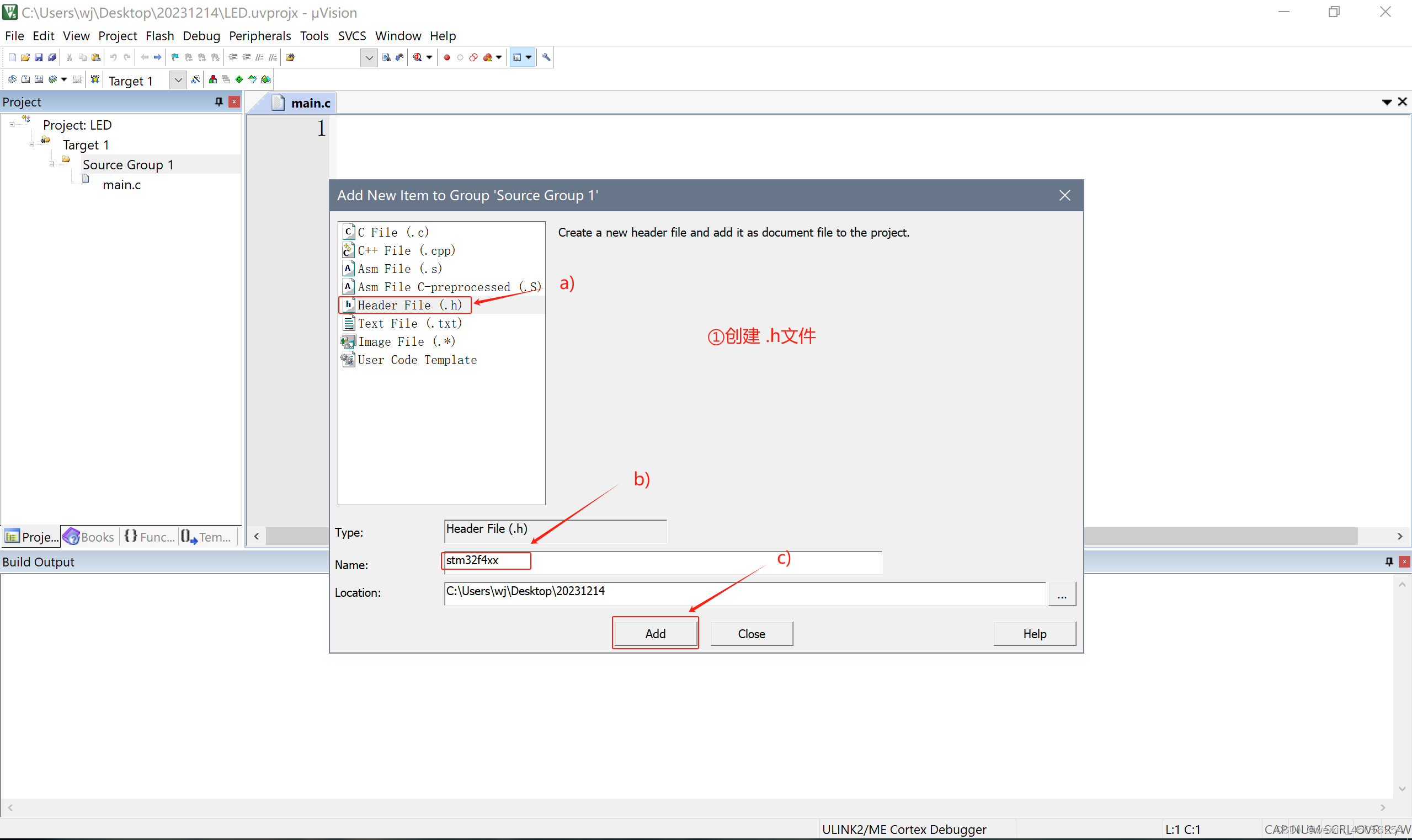The width and height of the screenshot is (1412, 840).
Task: Open the Peripherals menu
Action: (260, 36)
